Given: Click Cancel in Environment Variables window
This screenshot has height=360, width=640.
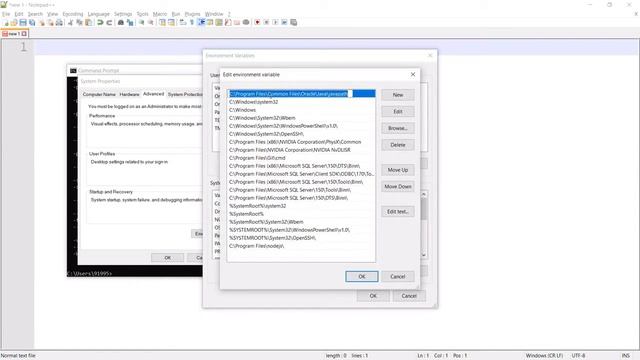Looking at the screenshot, I should coord(409,296).
